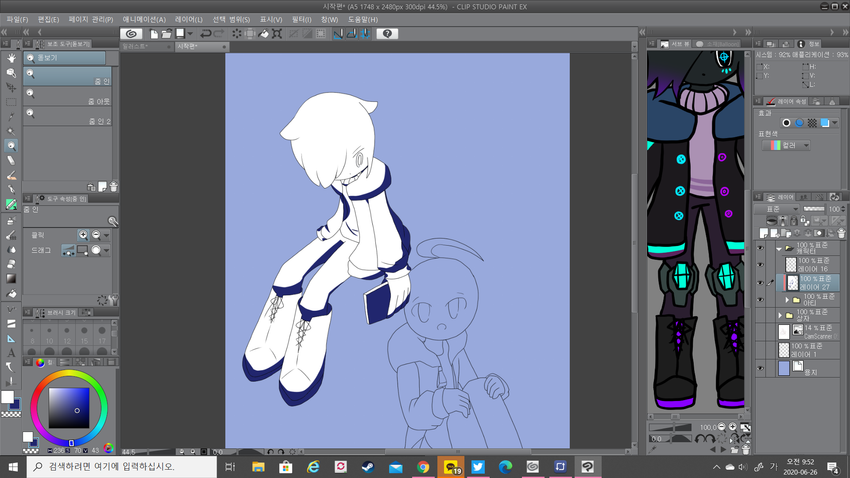This screenshot has height=478, width=850.
Task: Click the Clip Studio launcher swirl icon
Action: pos(131,34)
